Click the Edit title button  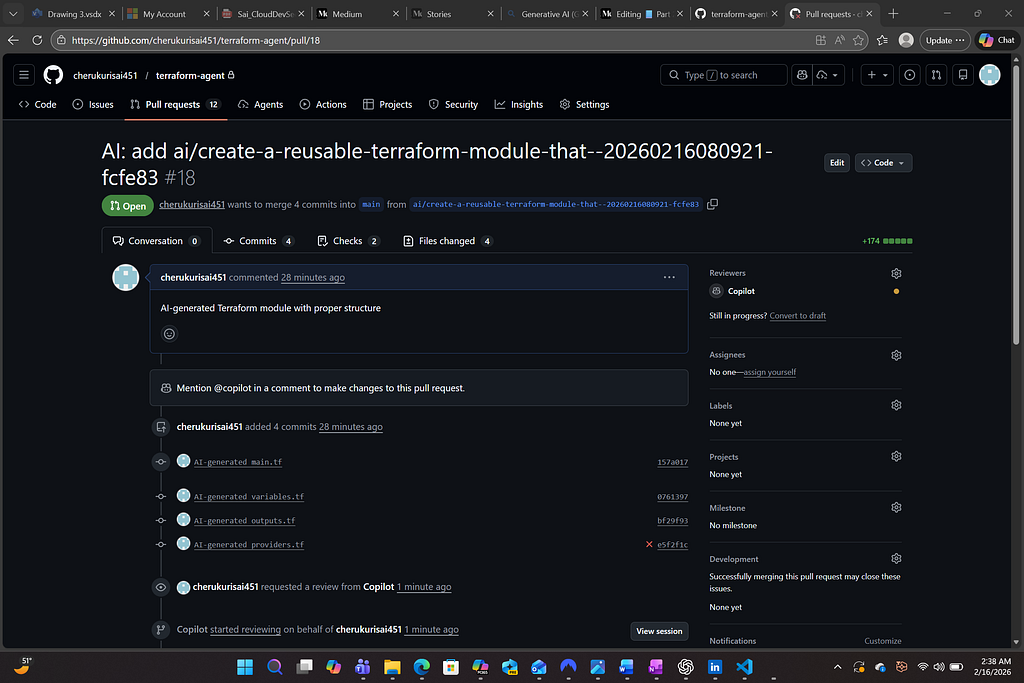coord(837,163)
